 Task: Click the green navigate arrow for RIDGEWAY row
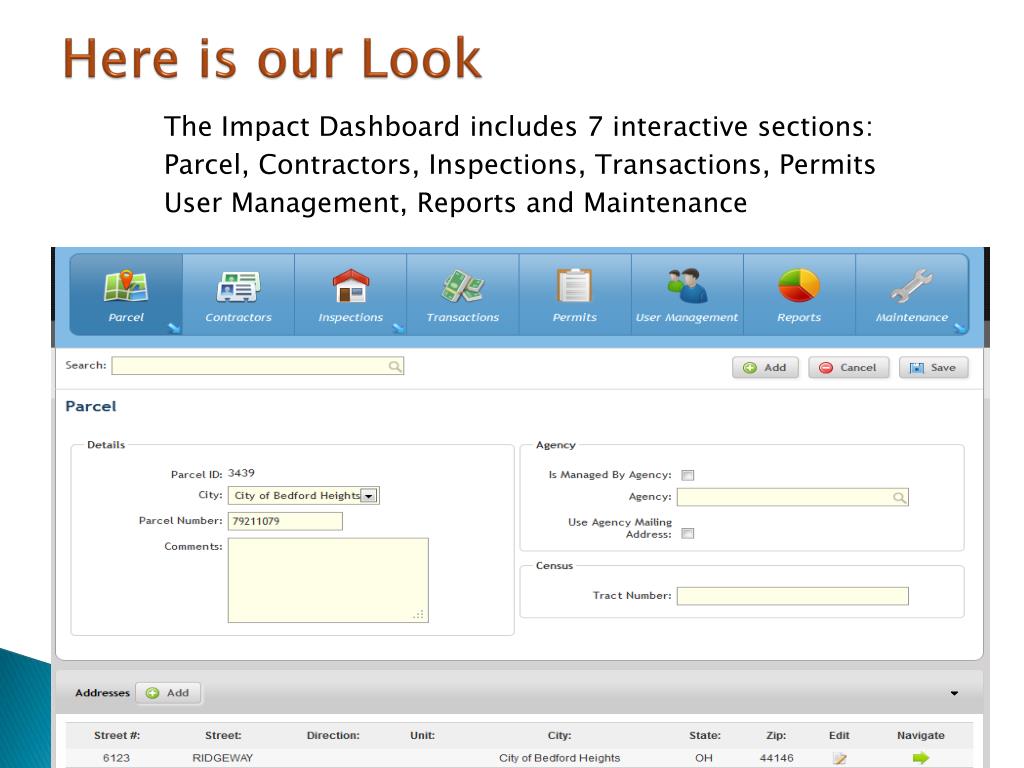point(921,758)
